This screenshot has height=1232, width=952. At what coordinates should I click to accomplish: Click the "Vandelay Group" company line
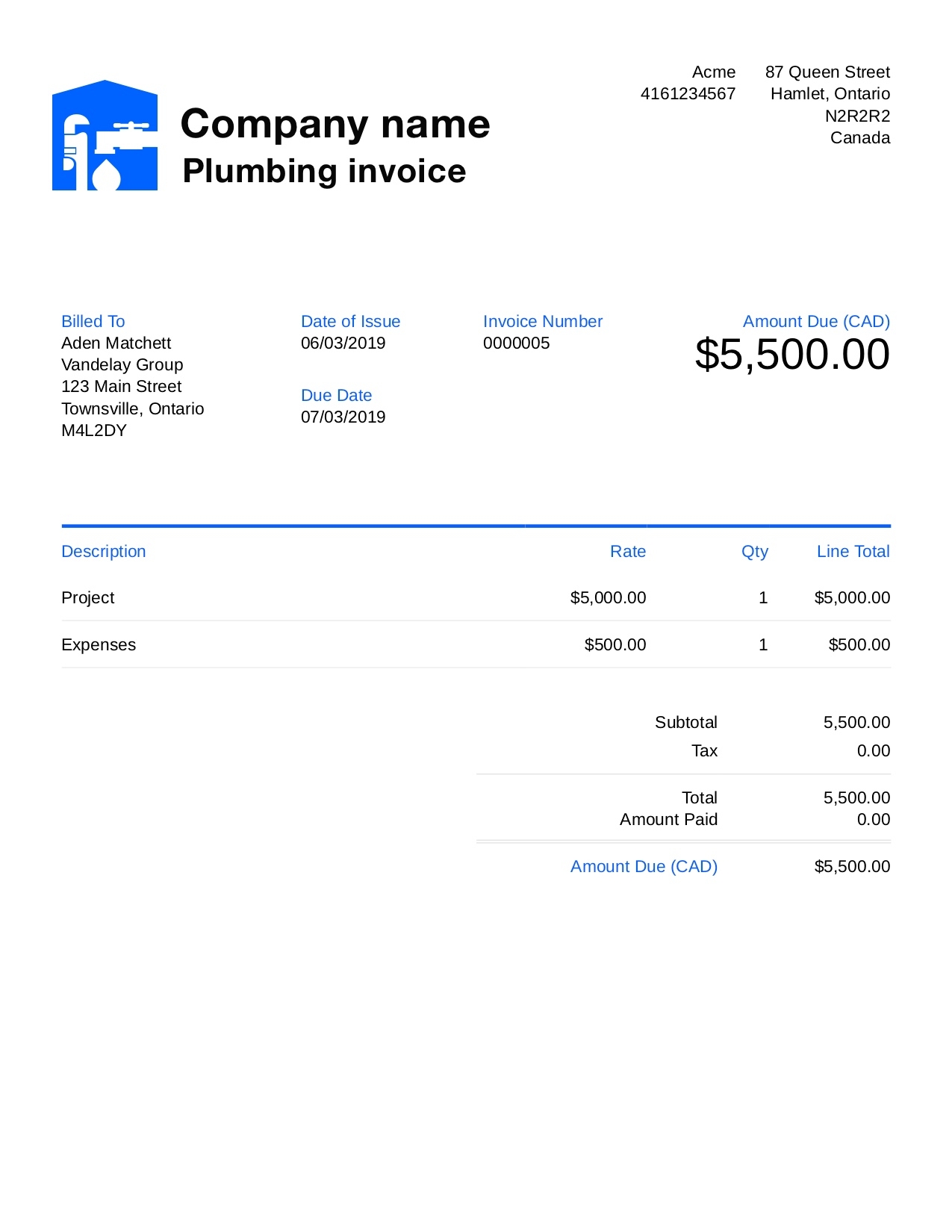[x=122, y=365]
